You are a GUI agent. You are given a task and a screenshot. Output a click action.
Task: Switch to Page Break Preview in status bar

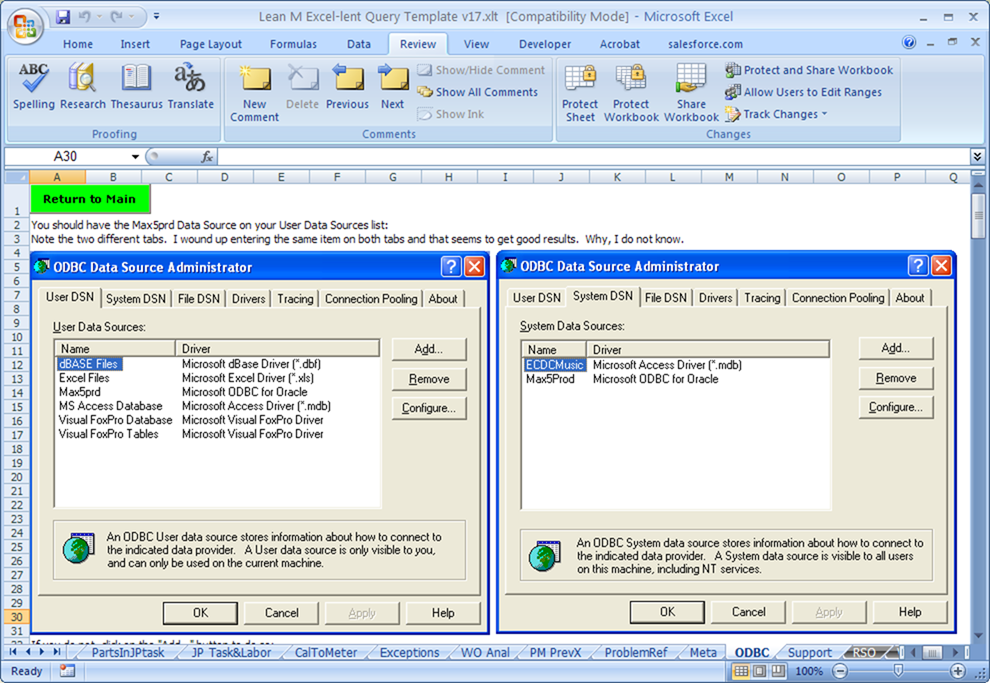[x=778, y=670]
